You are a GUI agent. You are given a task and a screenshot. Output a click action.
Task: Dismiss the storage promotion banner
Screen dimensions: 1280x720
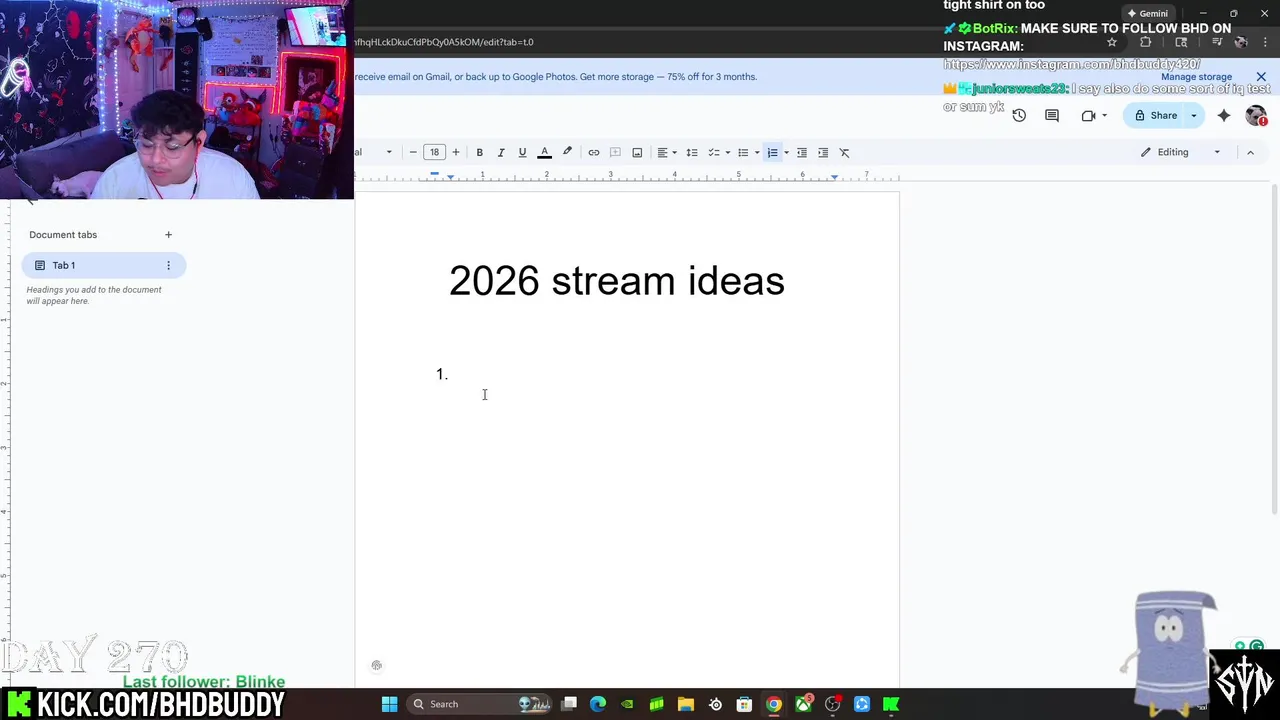1261,77
